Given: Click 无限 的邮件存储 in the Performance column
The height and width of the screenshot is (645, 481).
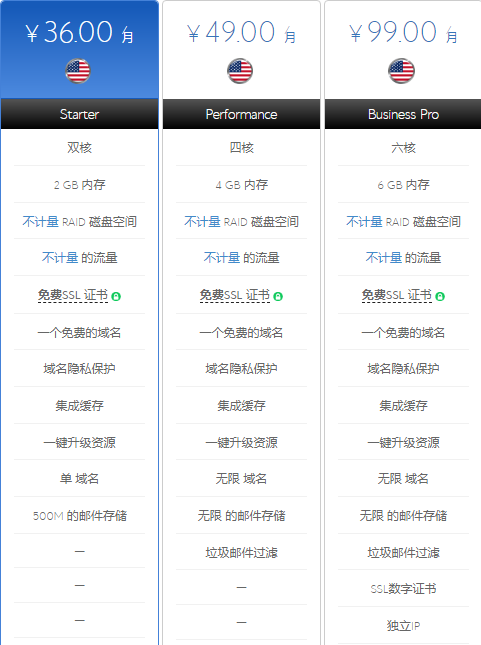Looking at the screenshot, I should point(241,516).
